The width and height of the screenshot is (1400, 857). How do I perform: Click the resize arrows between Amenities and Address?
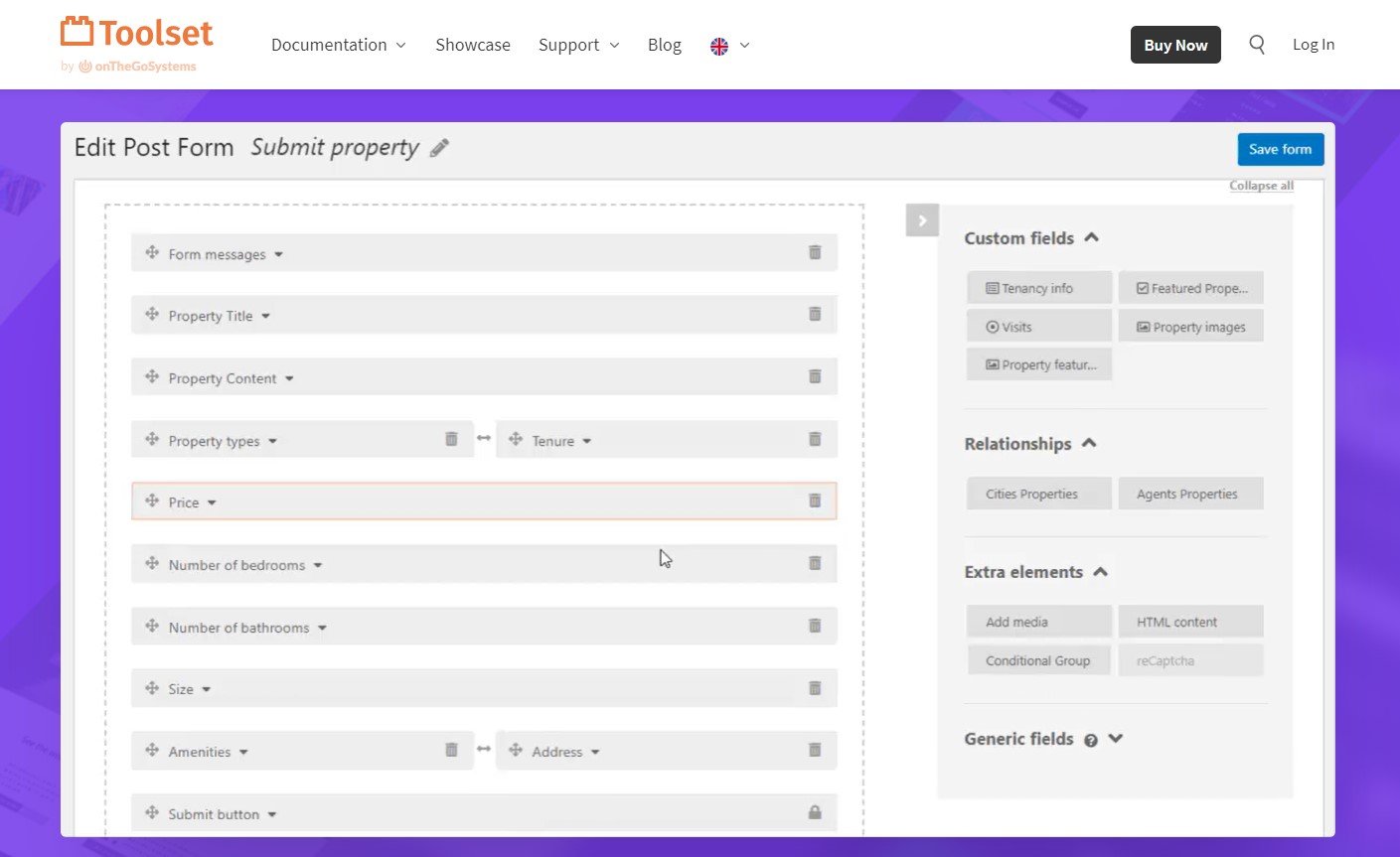pos(484,749)
